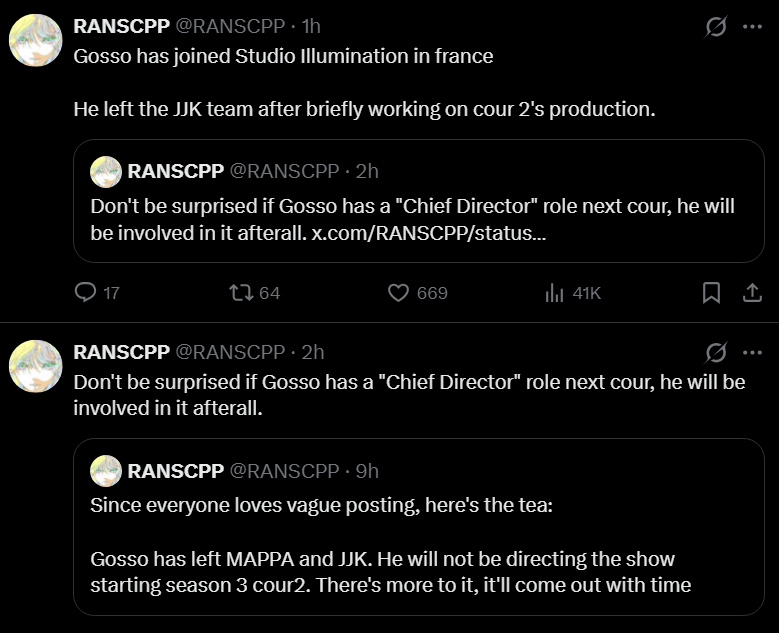Viewport: 779px width, 633px height.
Task: Click @RANSCPP handle on second tweet
Action: click(230, 352)
